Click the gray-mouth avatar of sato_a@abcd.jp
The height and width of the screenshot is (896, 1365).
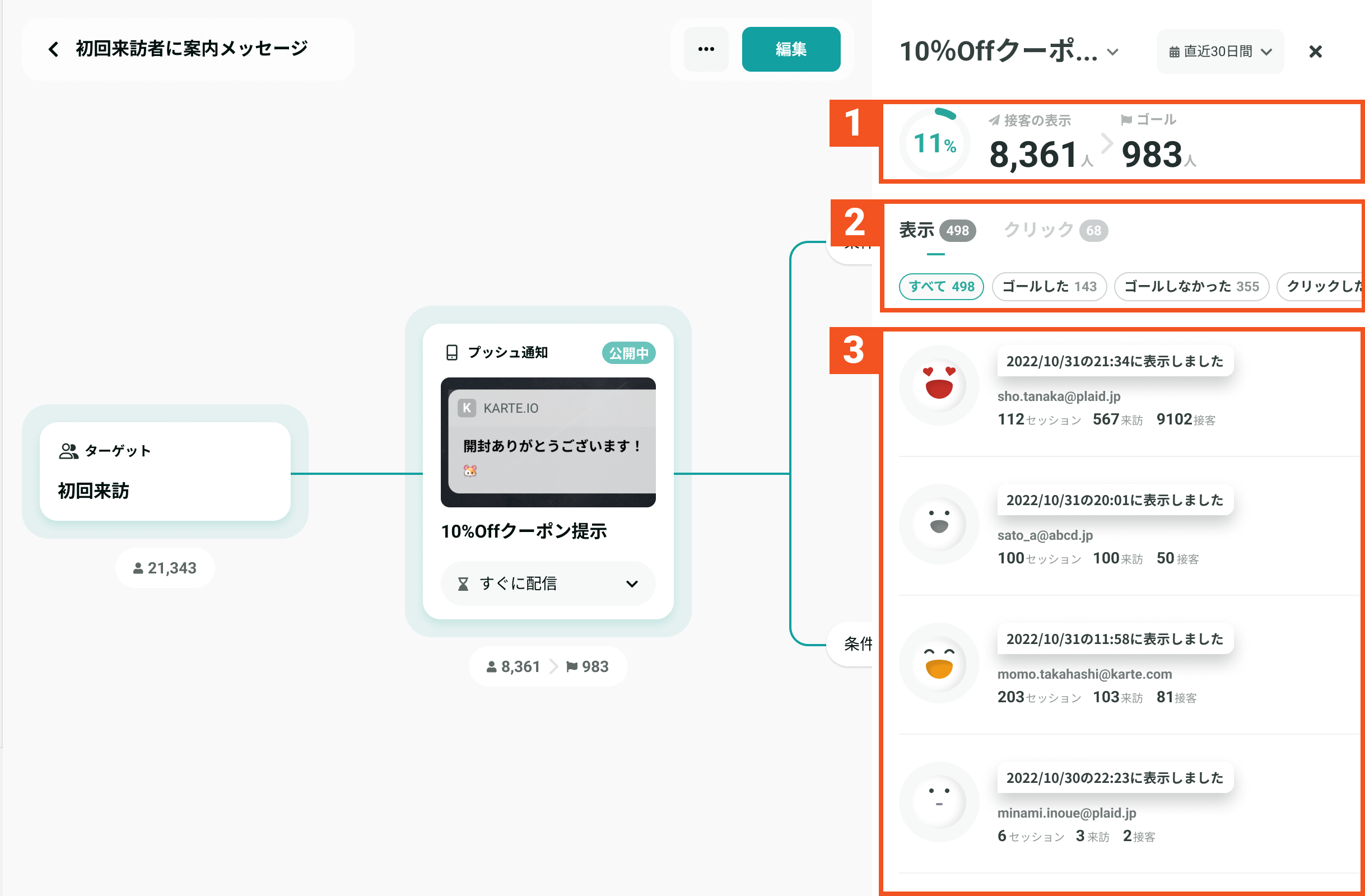click(x=939, y=524)
